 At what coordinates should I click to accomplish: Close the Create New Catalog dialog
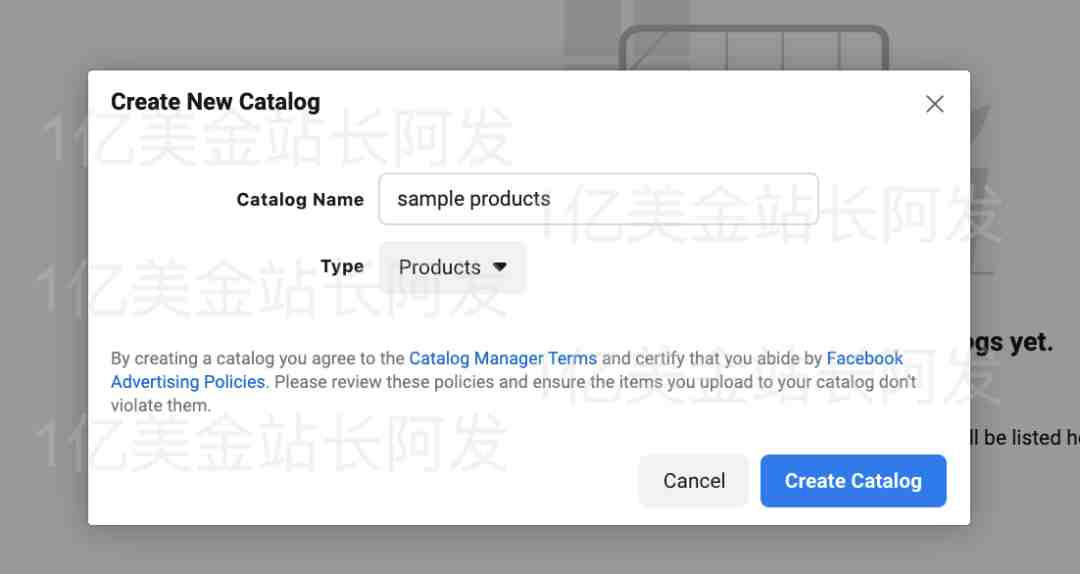(x=935, y=103)
